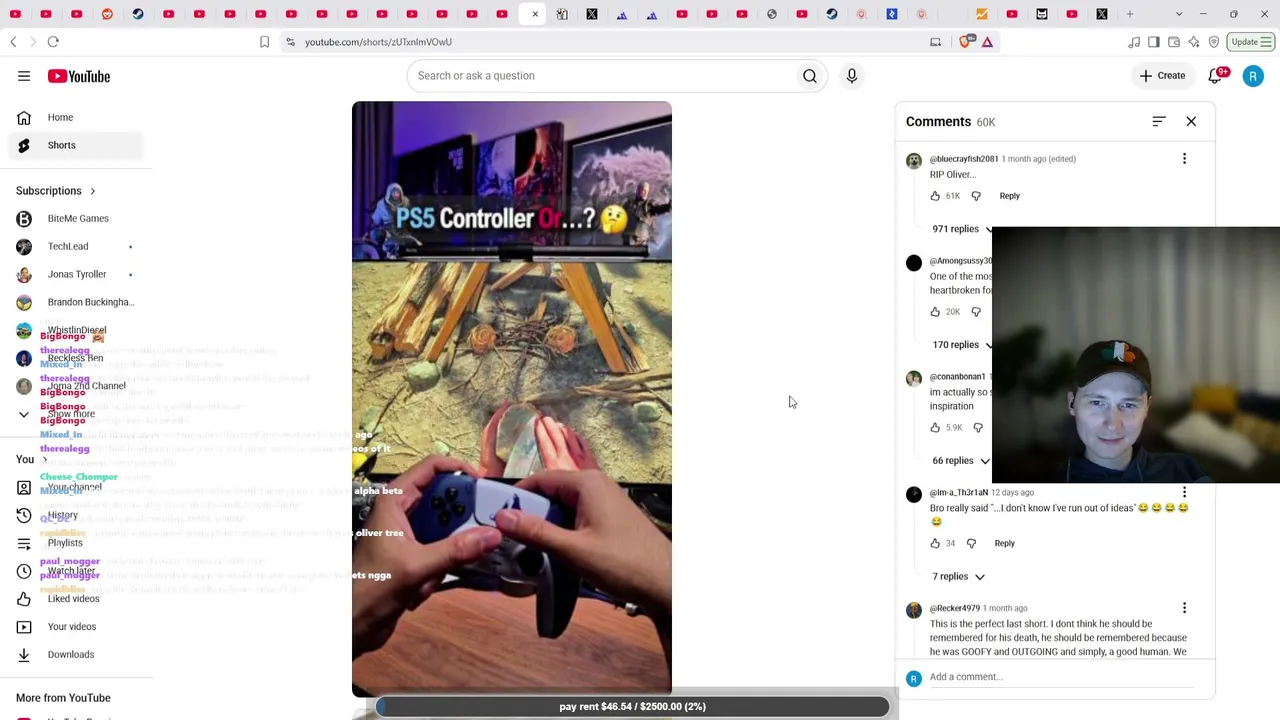Switch to the Reddit browser tab
The height and width of the screenshot is (720, 1280).
pos(107,14)
